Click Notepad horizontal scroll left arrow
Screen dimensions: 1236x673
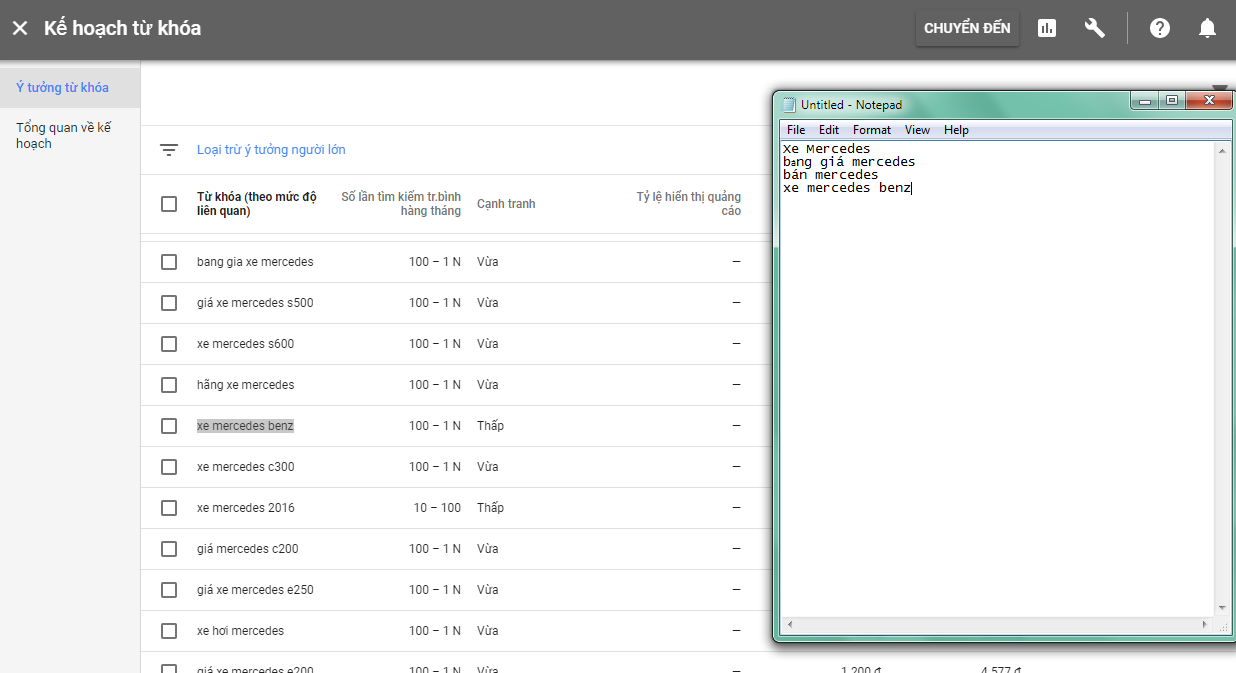point(789,625)
